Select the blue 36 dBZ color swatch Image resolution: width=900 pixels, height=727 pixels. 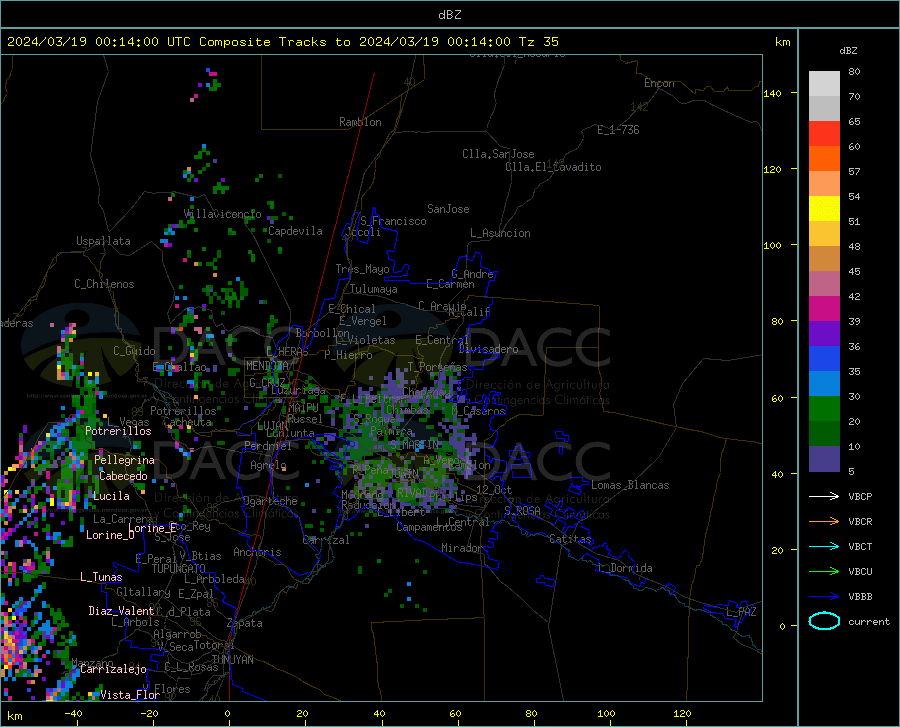pos(824,359)
